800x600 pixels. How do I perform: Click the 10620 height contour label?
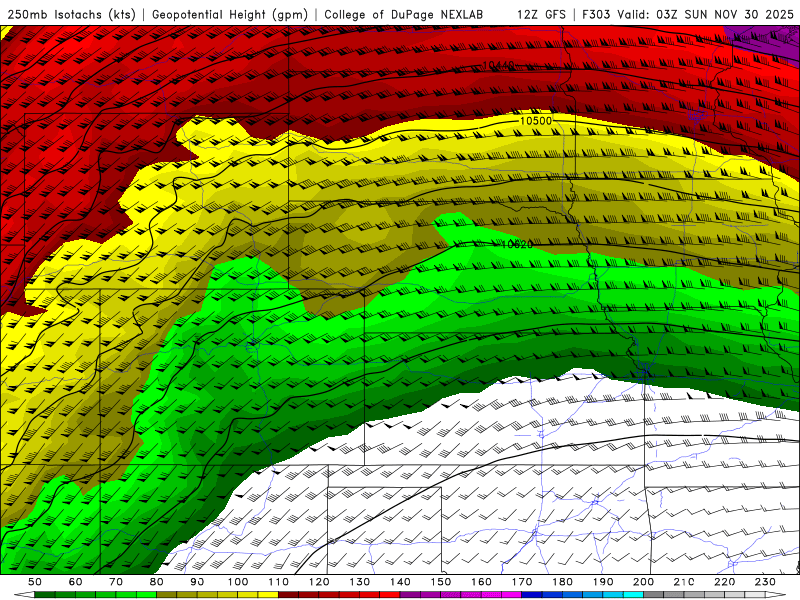(x=517, y=244)
